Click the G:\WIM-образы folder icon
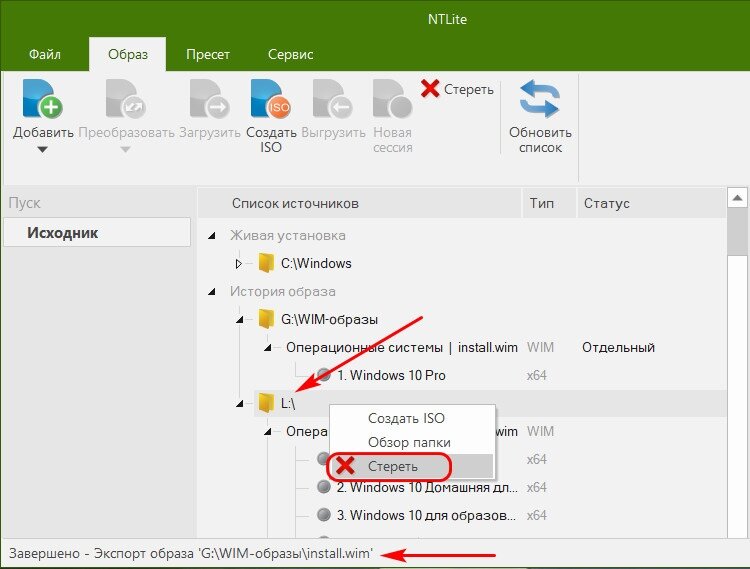Screen dimensions: 750x569 point(266,319)
